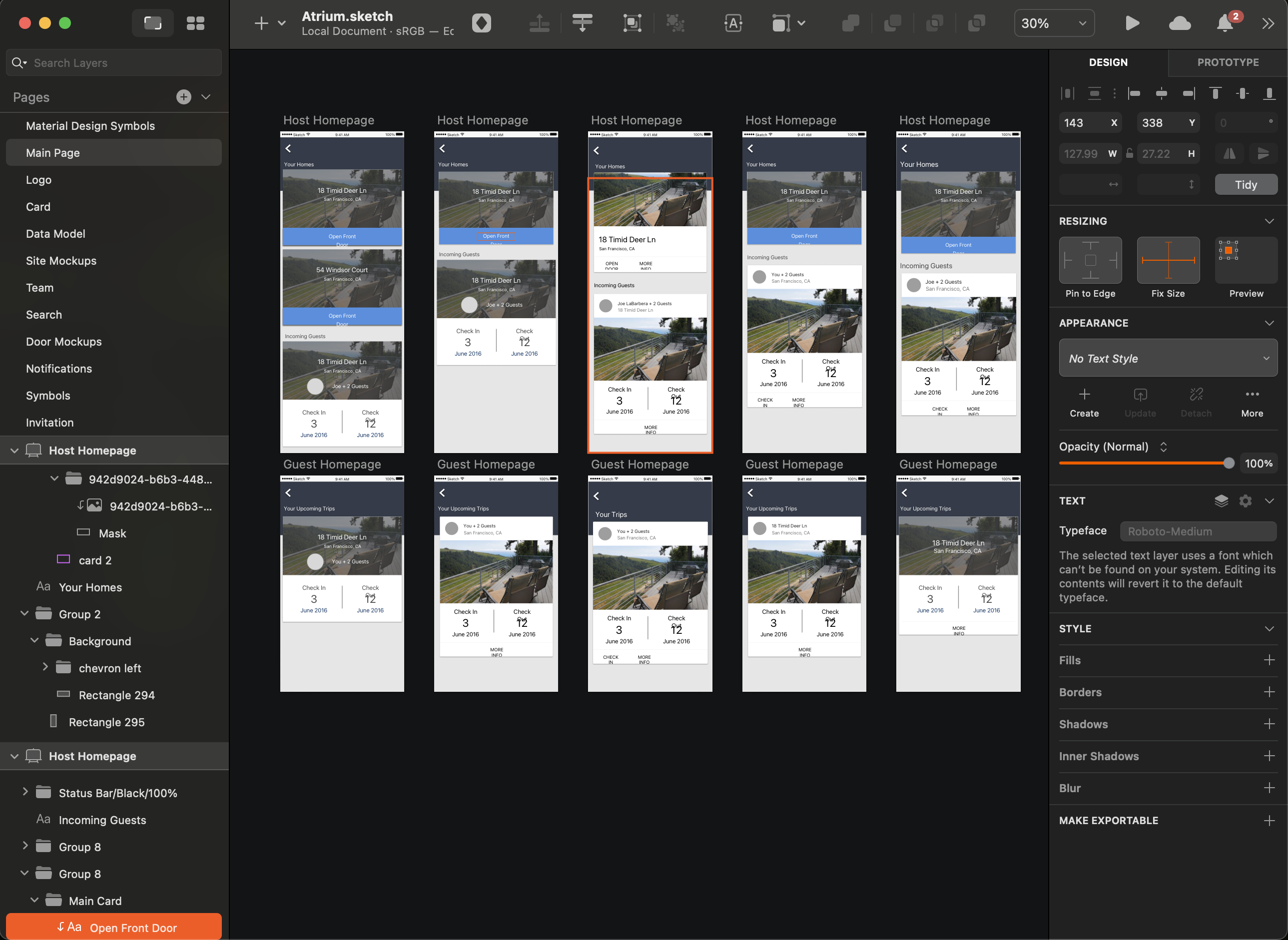Viewport: 1288px width, 940px height.
Task: Click the Ungroup toolbar icon
Action: point(675,23)
